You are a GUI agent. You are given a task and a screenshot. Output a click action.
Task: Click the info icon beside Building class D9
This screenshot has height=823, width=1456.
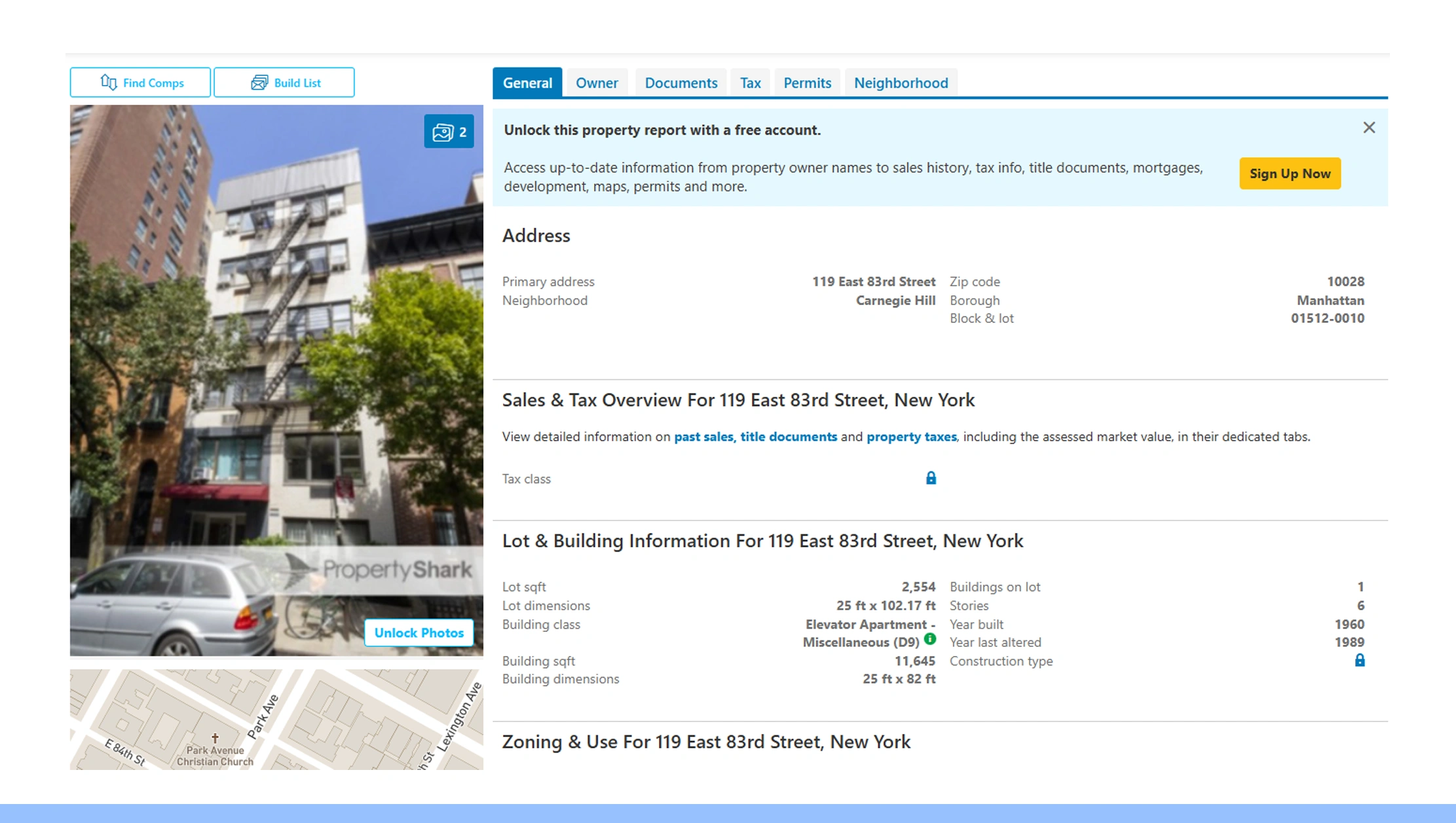[930, 640]
